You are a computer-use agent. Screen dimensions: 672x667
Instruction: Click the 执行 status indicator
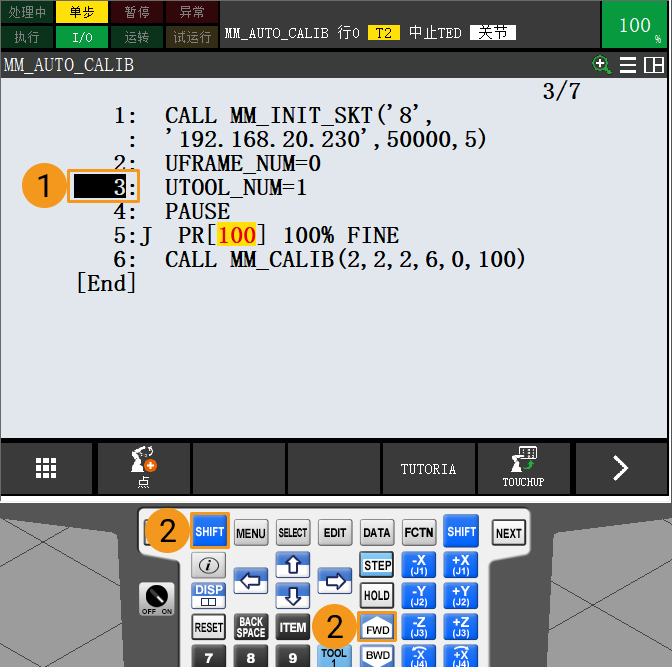point(27,37)
